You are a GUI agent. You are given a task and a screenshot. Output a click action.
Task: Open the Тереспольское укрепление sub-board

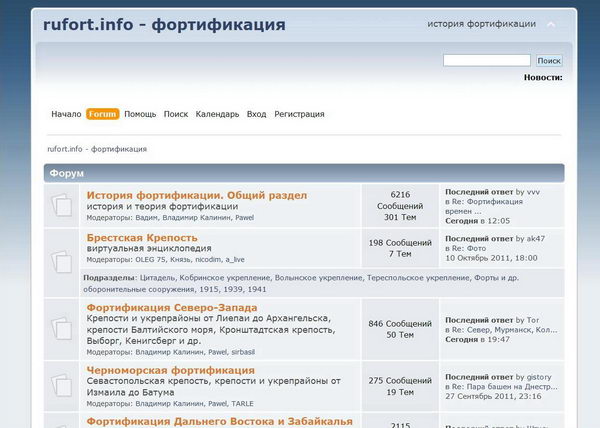click(x=418, y=278)
